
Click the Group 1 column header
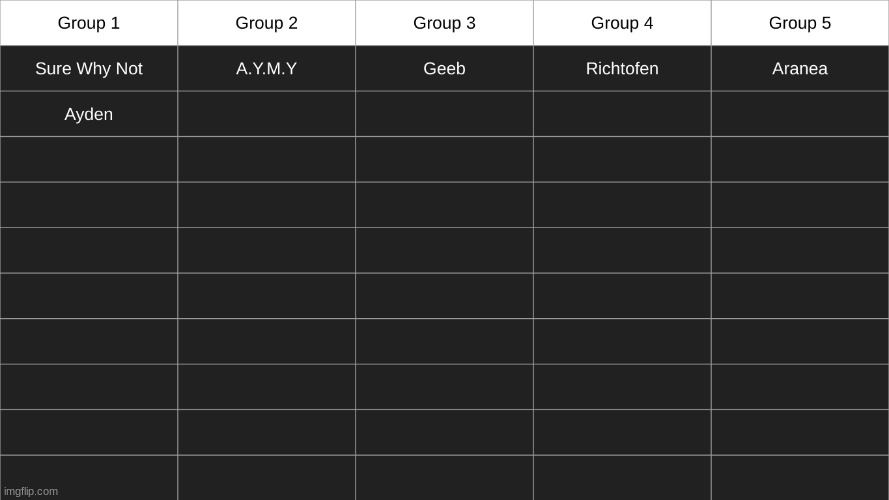pyautogui.click(x=89, y=23)
